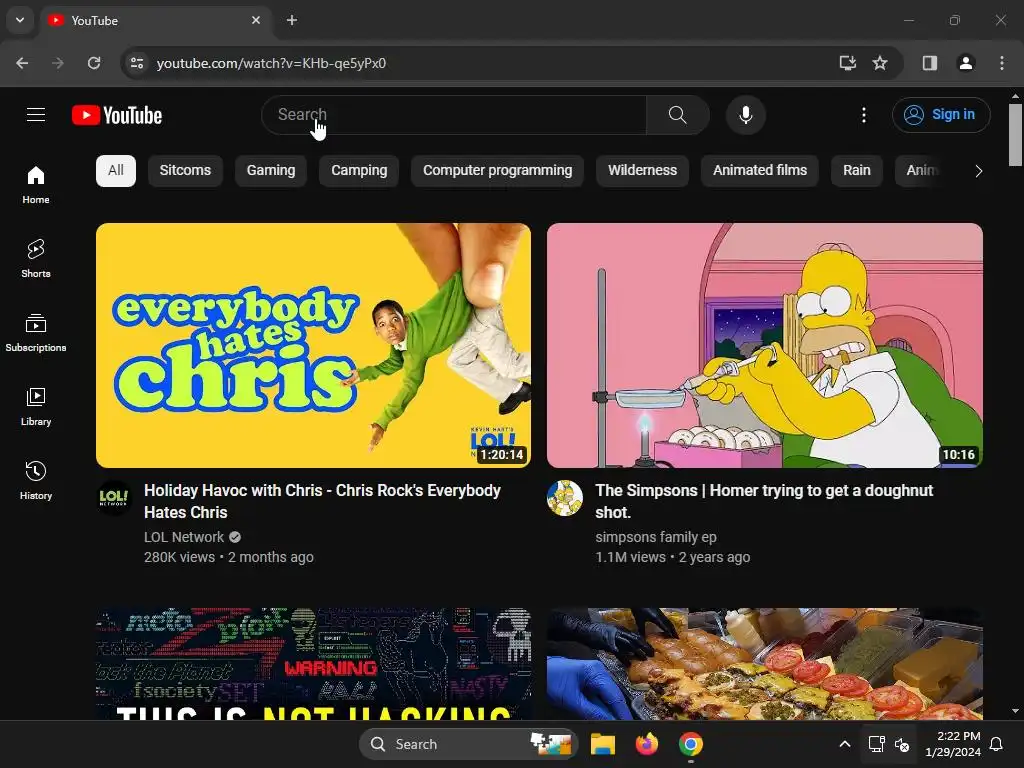Open Windows taskbar Search box

point(468,744)
